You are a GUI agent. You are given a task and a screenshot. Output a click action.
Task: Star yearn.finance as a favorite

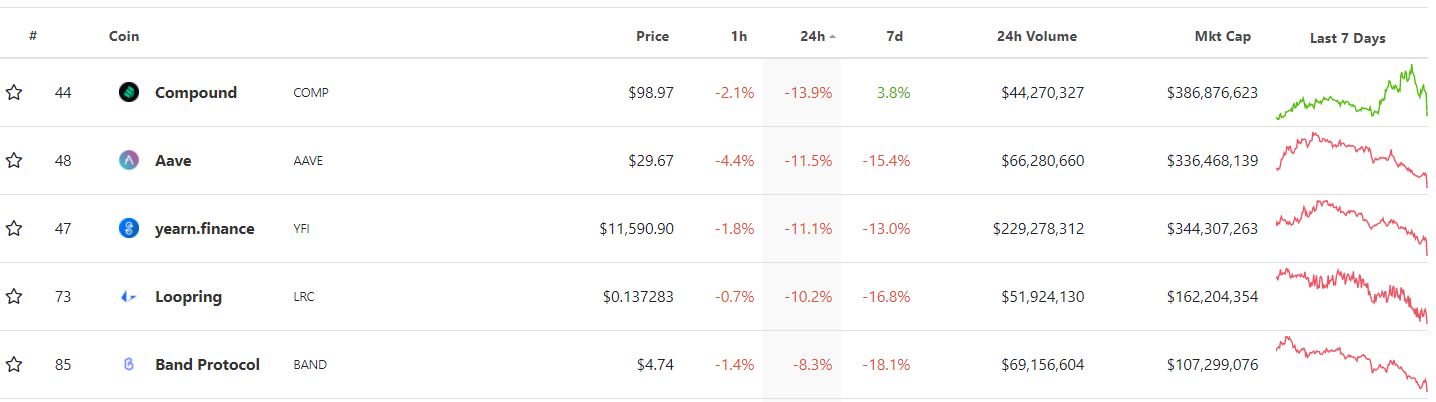(14, 229)
